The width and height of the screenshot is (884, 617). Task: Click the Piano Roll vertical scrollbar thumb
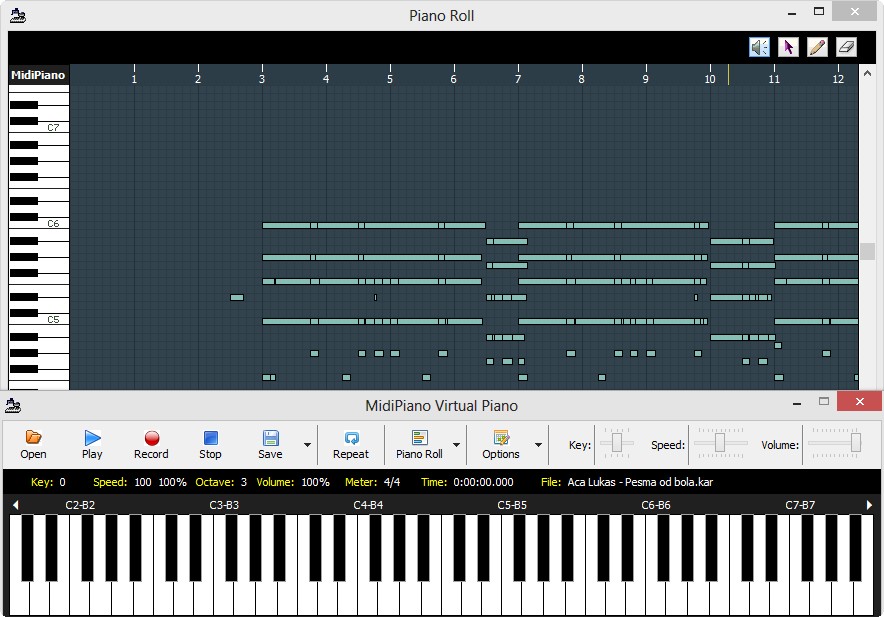point(867,252)
